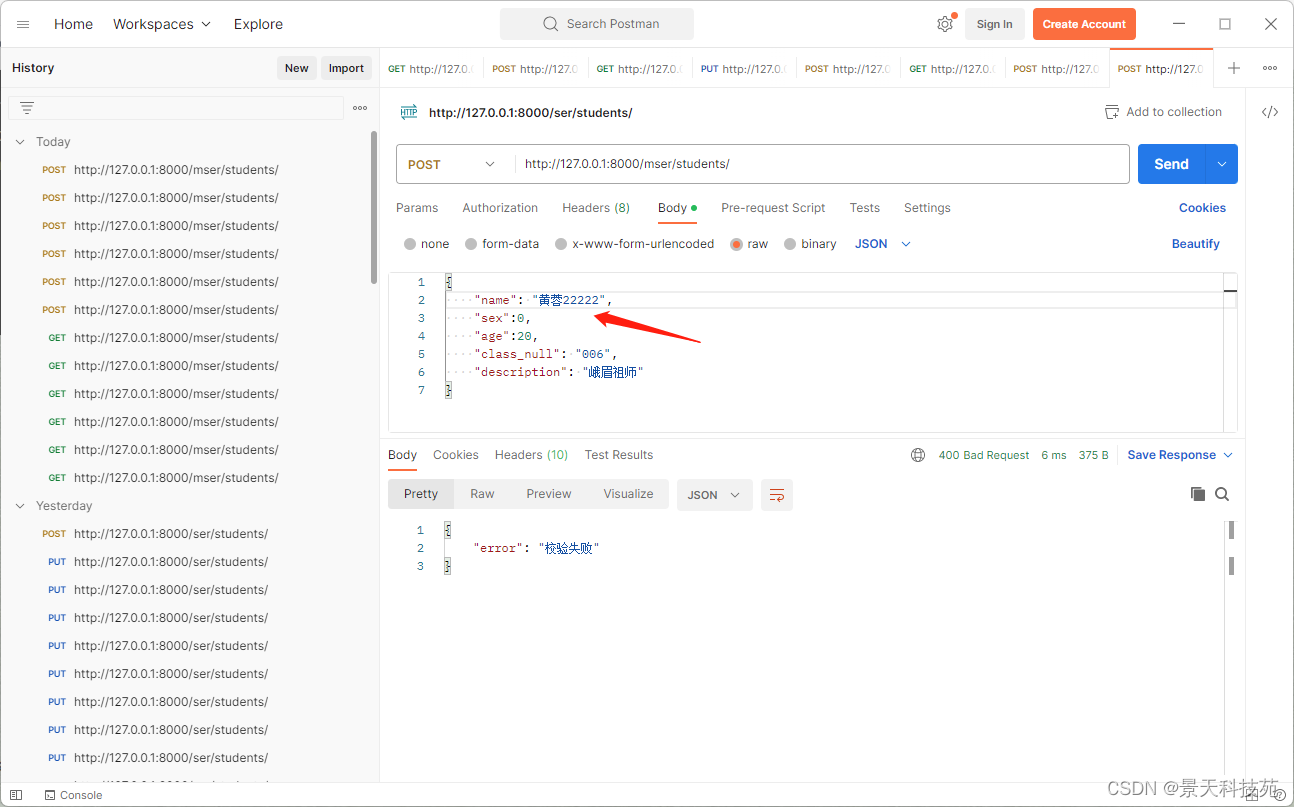
Task: Switch to the Tests tab
Action: [865, 208]
